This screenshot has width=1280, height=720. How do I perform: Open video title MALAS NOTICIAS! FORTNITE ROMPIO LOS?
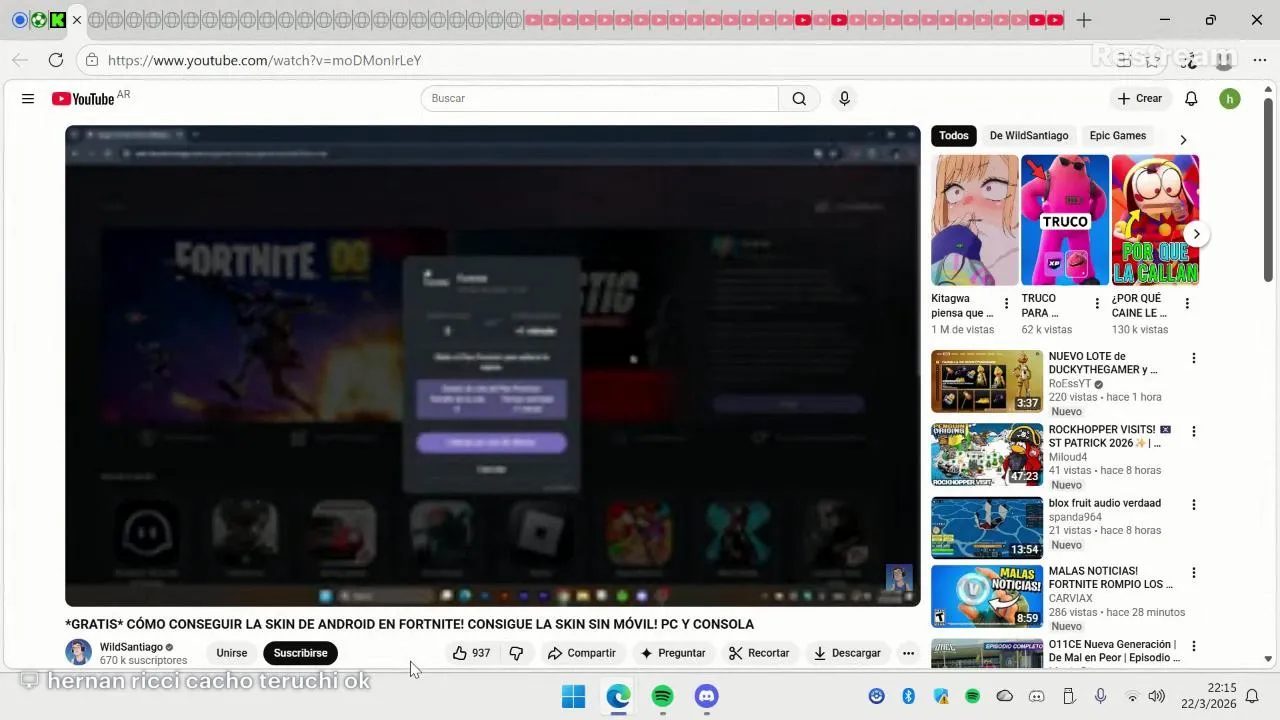(x=1110, y=577)
